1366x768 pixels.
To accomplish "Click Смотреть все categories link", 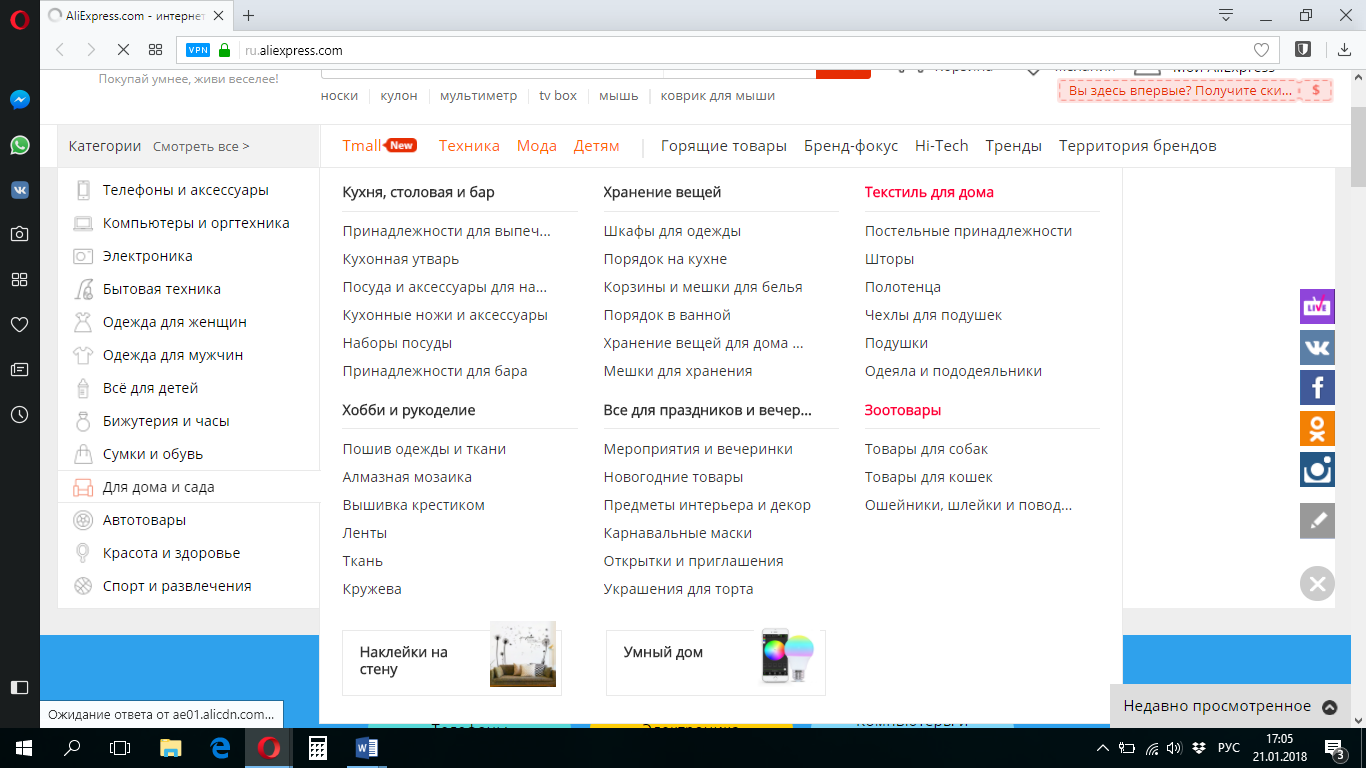I will click(x=201, y=146).
